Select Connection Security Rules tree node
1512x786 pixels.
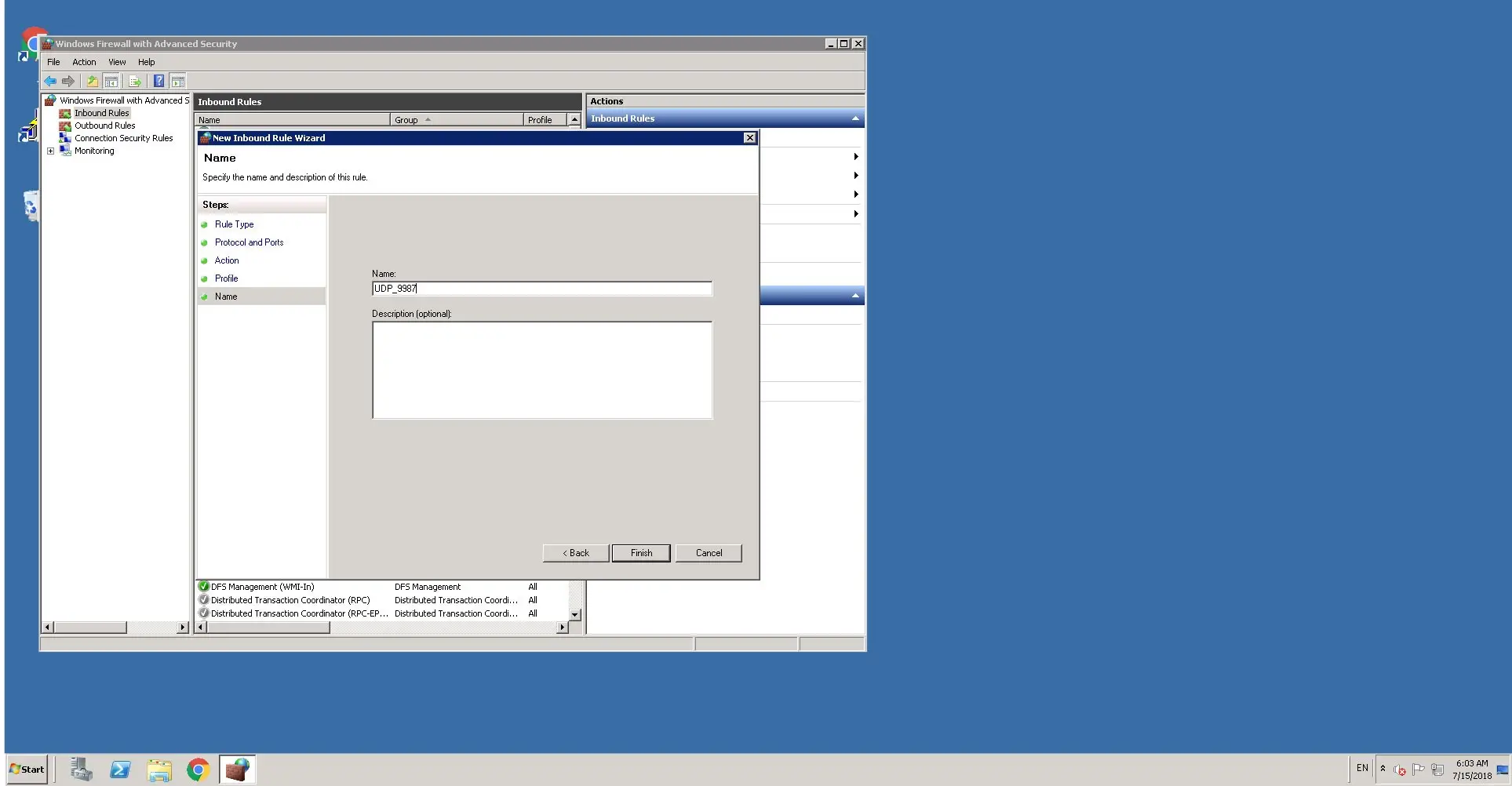[123, 138]
